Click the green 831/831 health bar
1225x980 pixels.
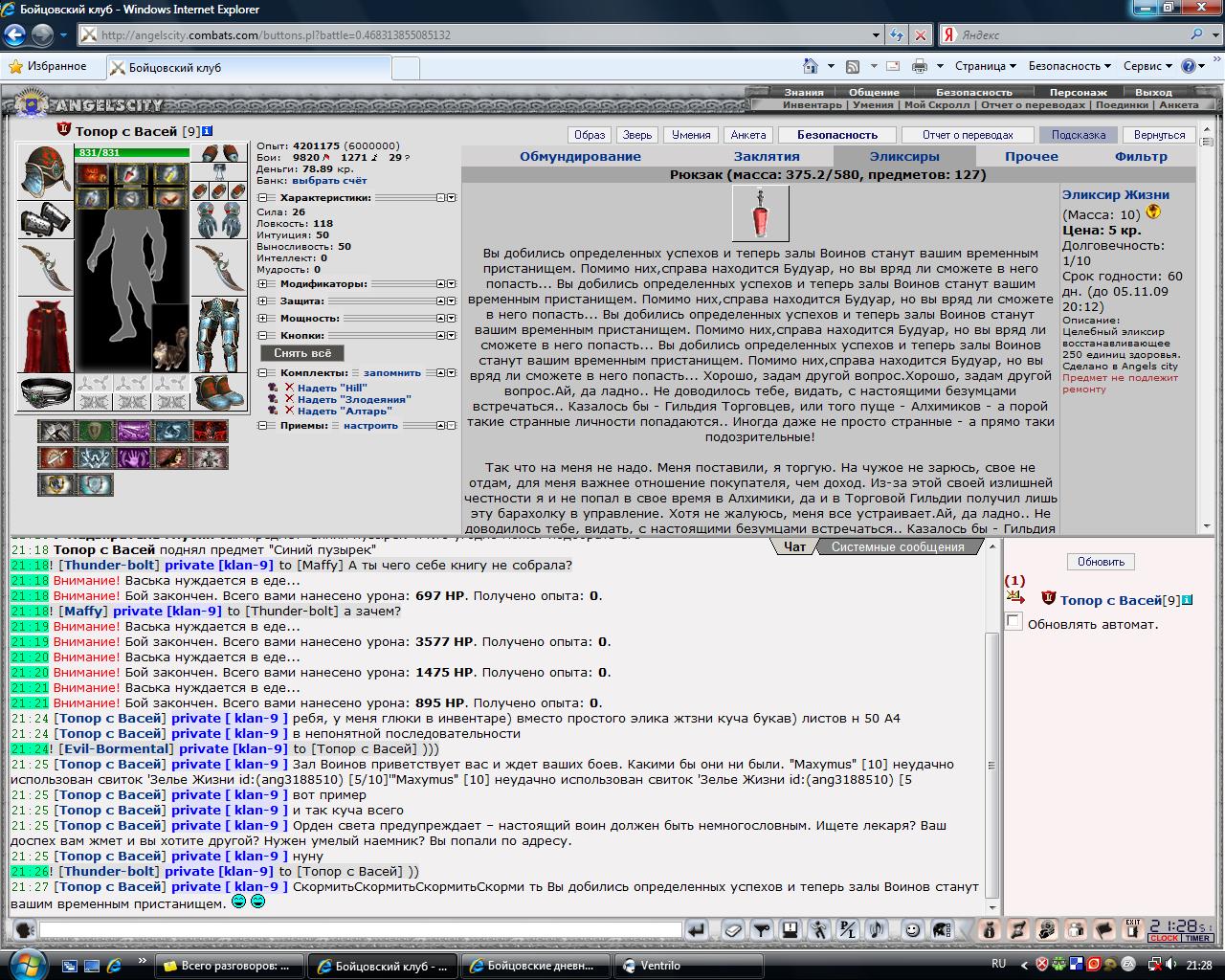coord(132,152)
